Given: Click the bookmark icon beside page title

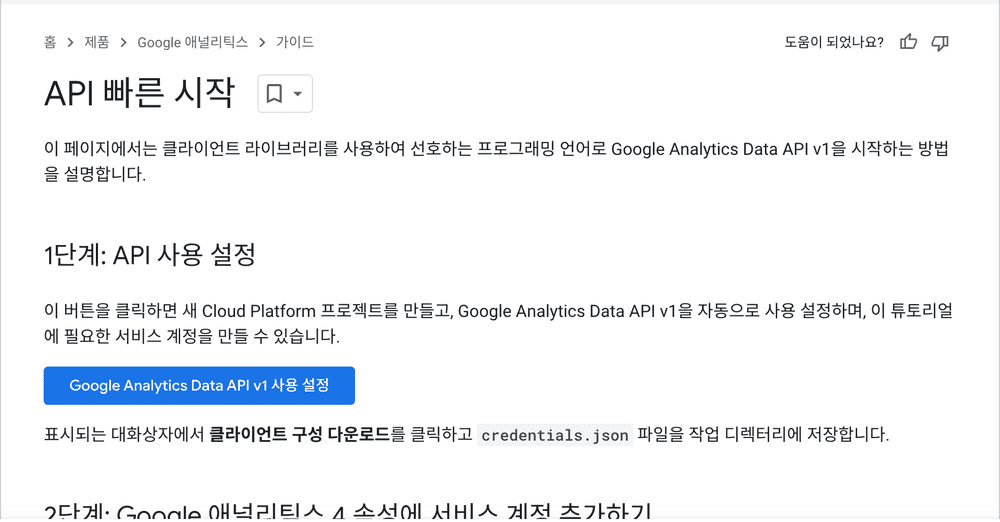Looking at the screenshot, I should tap(274, 94).
